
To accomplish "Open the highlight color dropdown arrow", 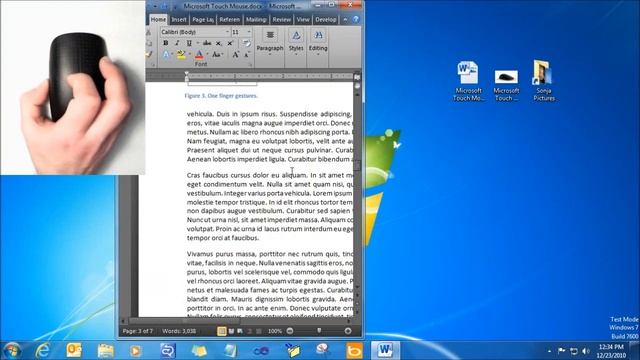I will tap(189, 54).
